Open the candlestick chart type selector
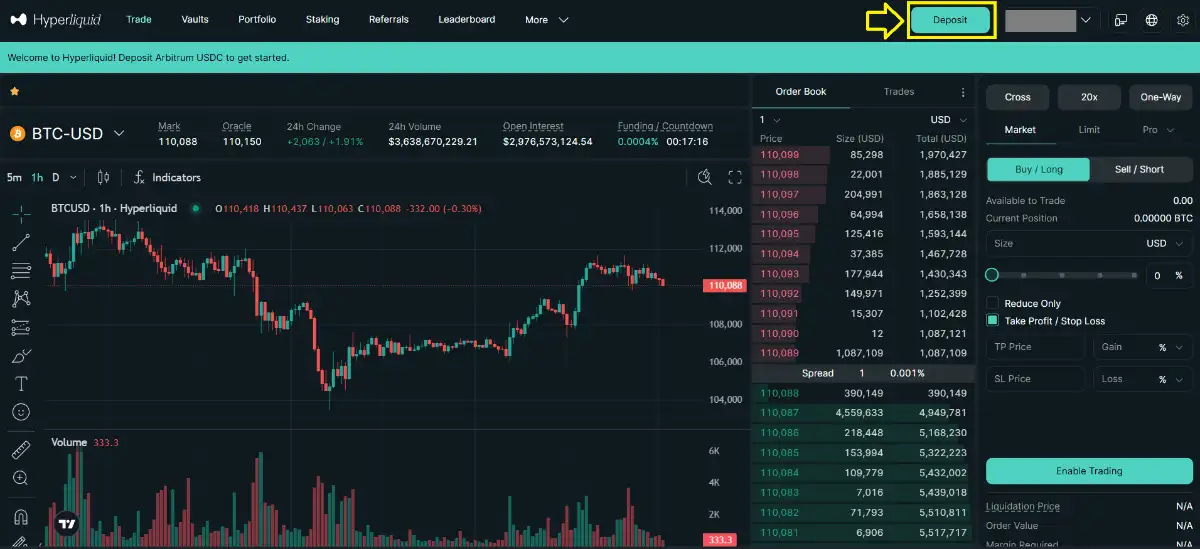The height and width of the screenshot is (549, 1200). [x=103, y=177]
